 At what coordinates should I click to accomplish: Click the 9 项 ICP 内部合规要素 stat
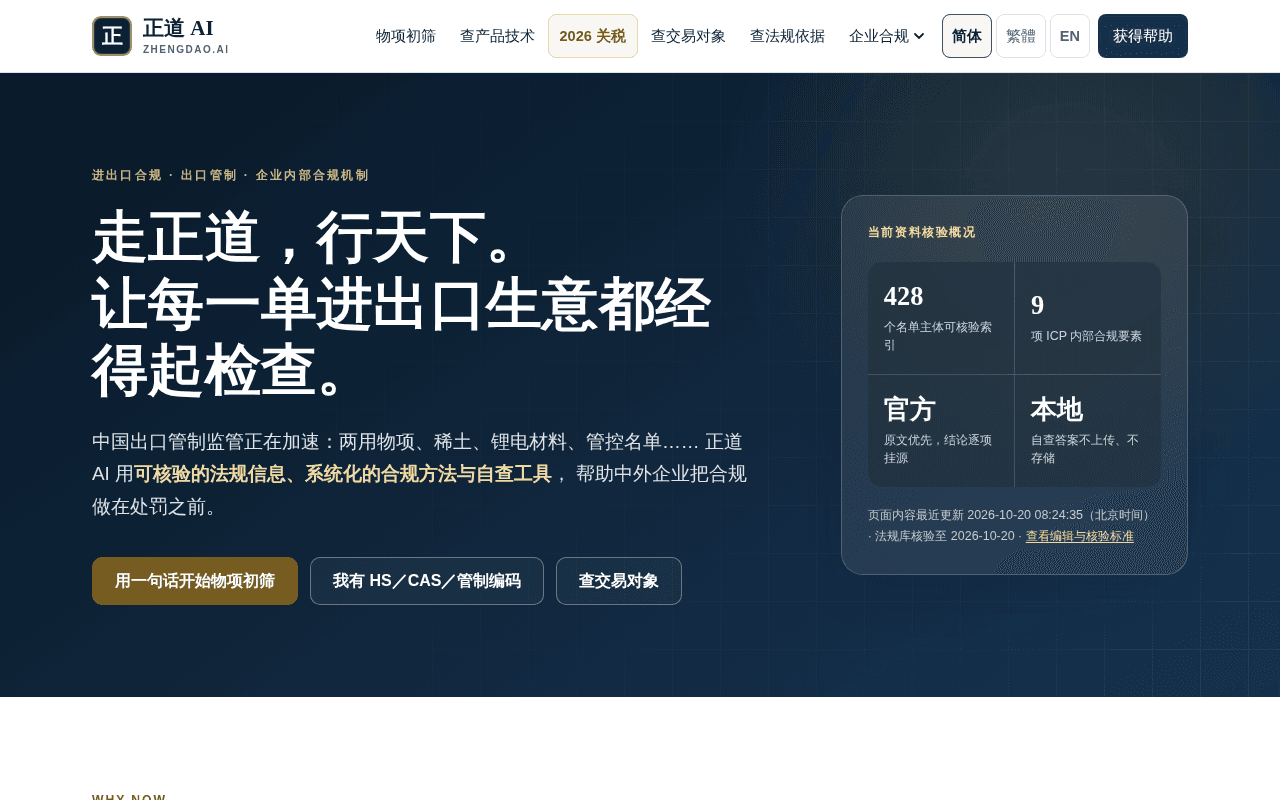pos(1088,318)
